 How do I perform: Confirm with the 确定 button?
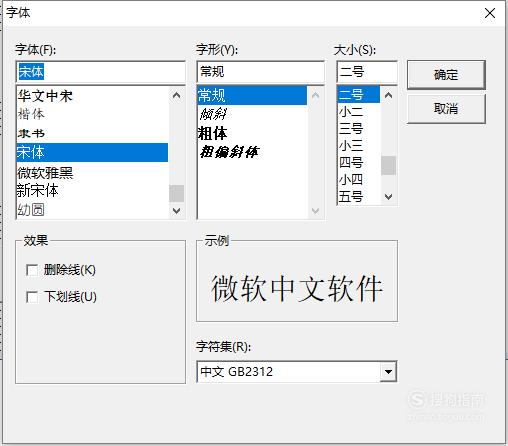click(x=446, y=75)
